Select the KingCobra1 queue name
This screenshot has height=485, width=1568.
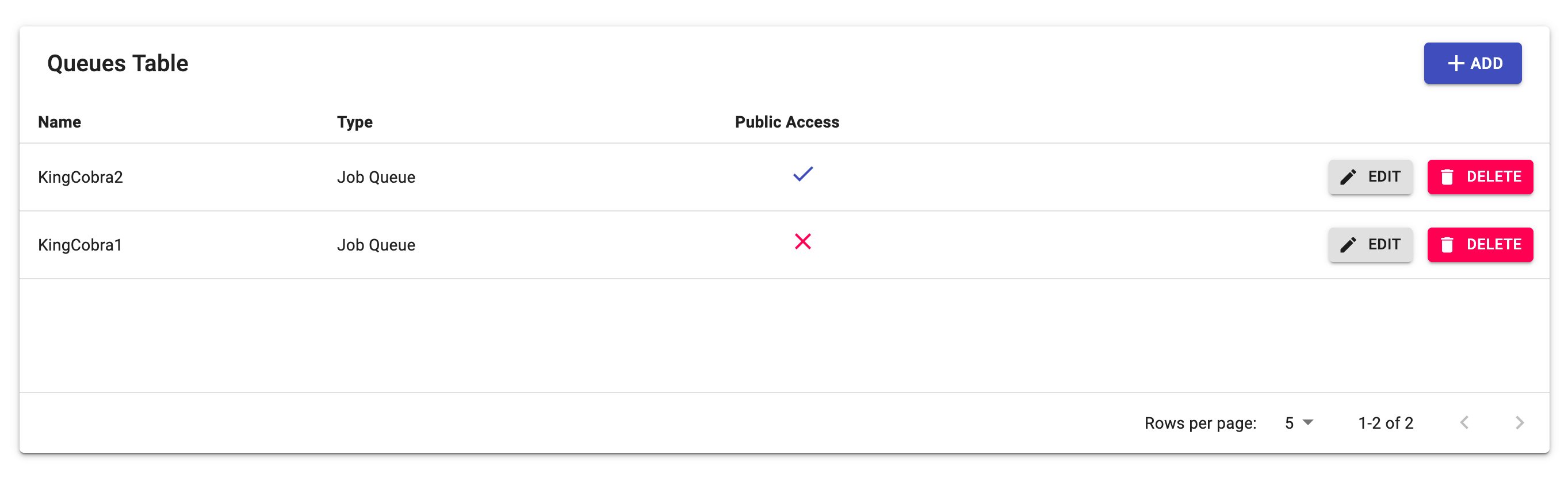[80, 245]
